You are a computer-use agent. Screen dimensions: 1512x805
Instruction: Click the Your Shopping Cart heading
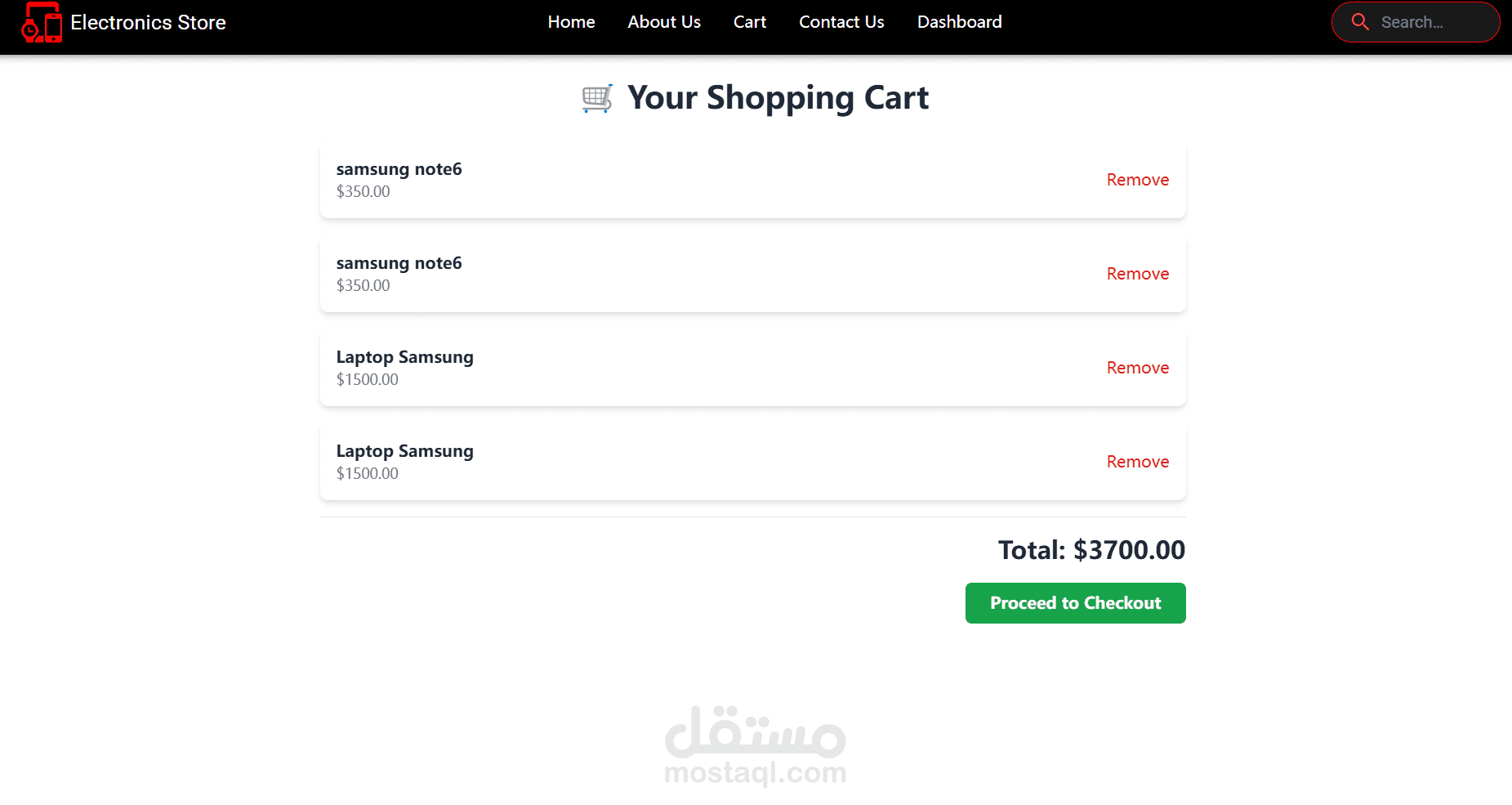(778, 98)
